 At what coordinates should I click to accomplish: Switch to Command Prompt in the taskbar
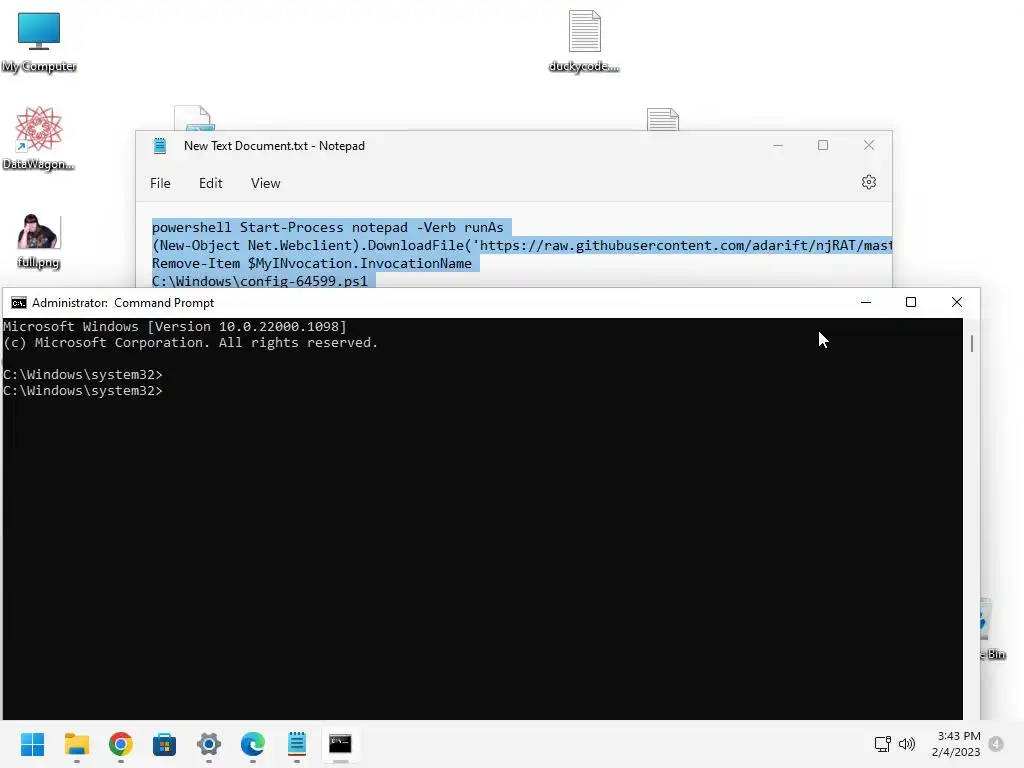coord(340,744)
